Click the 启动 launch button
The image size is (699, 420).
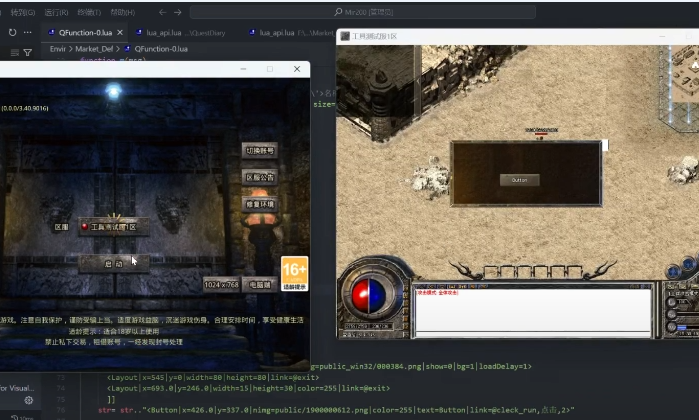pos(114,264)
